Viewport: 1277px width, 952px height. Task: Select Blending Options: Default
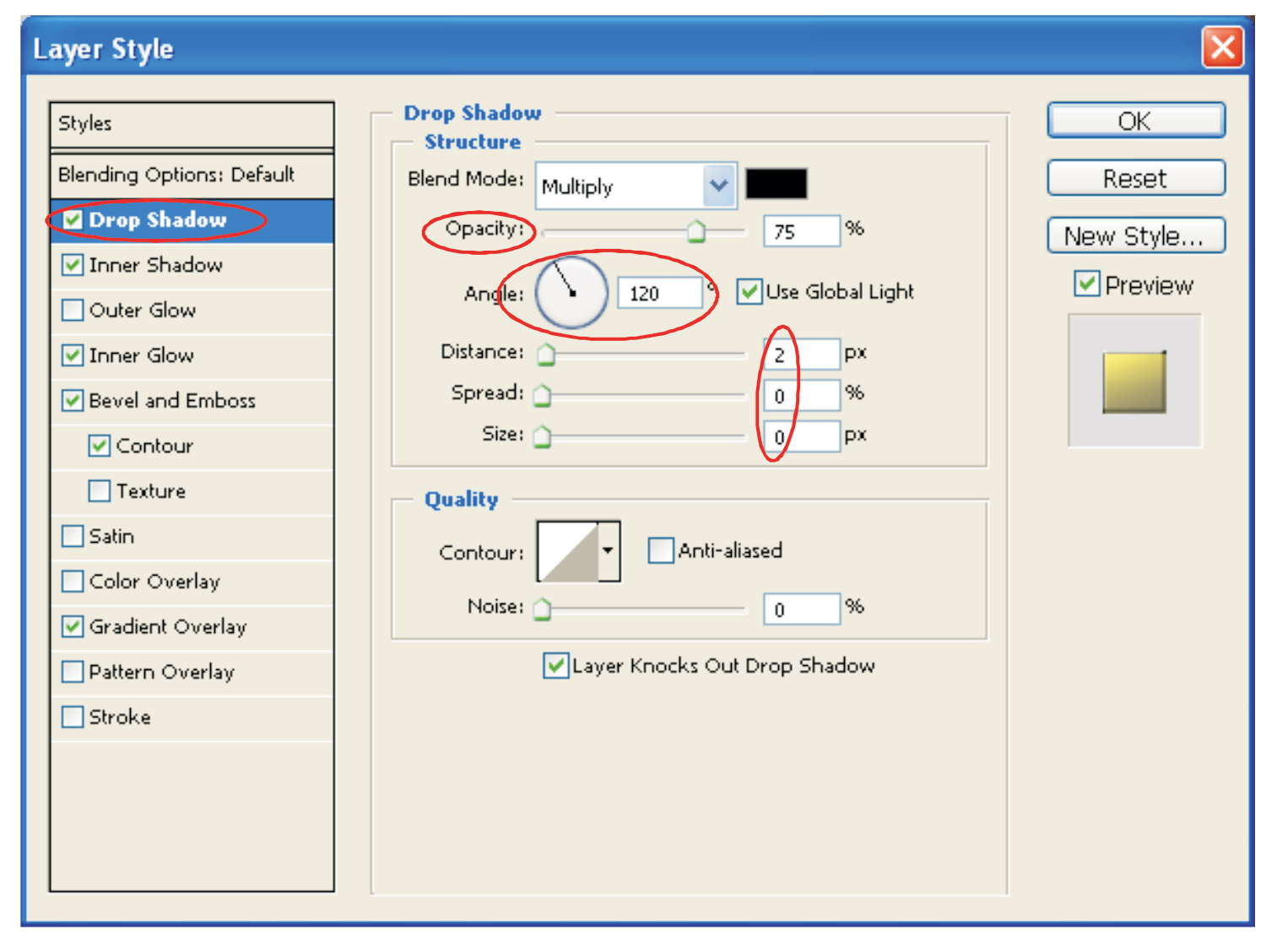(x=176, y=175)
